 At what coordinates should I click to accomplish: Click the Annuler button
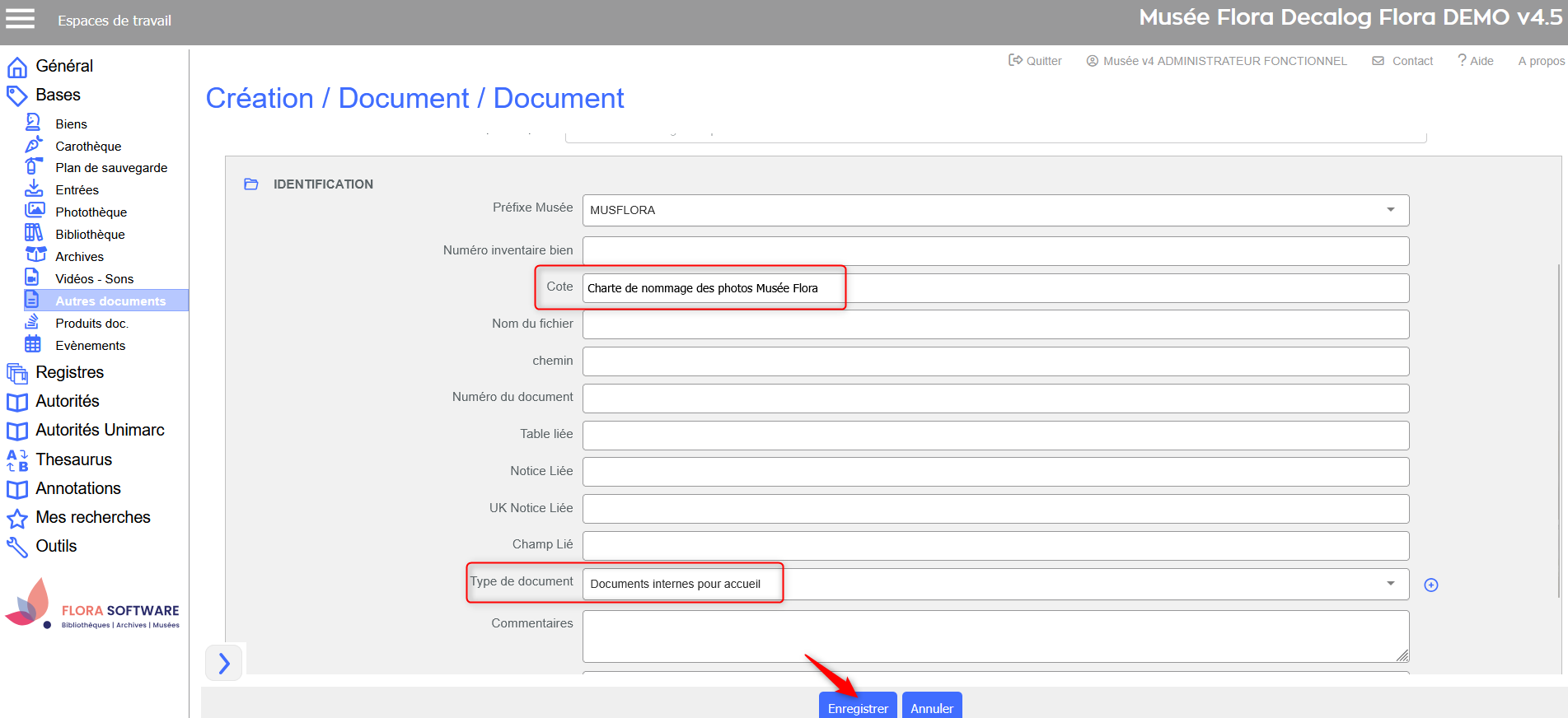[x=931, y=707]
